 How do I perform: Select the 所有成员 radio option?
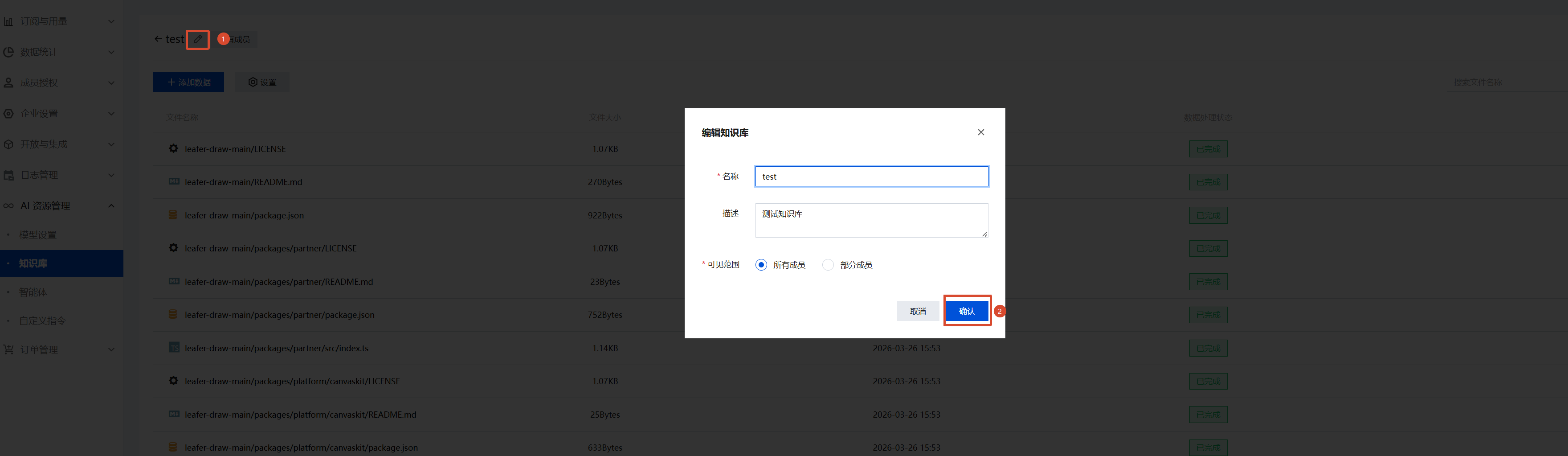[761, 265]
